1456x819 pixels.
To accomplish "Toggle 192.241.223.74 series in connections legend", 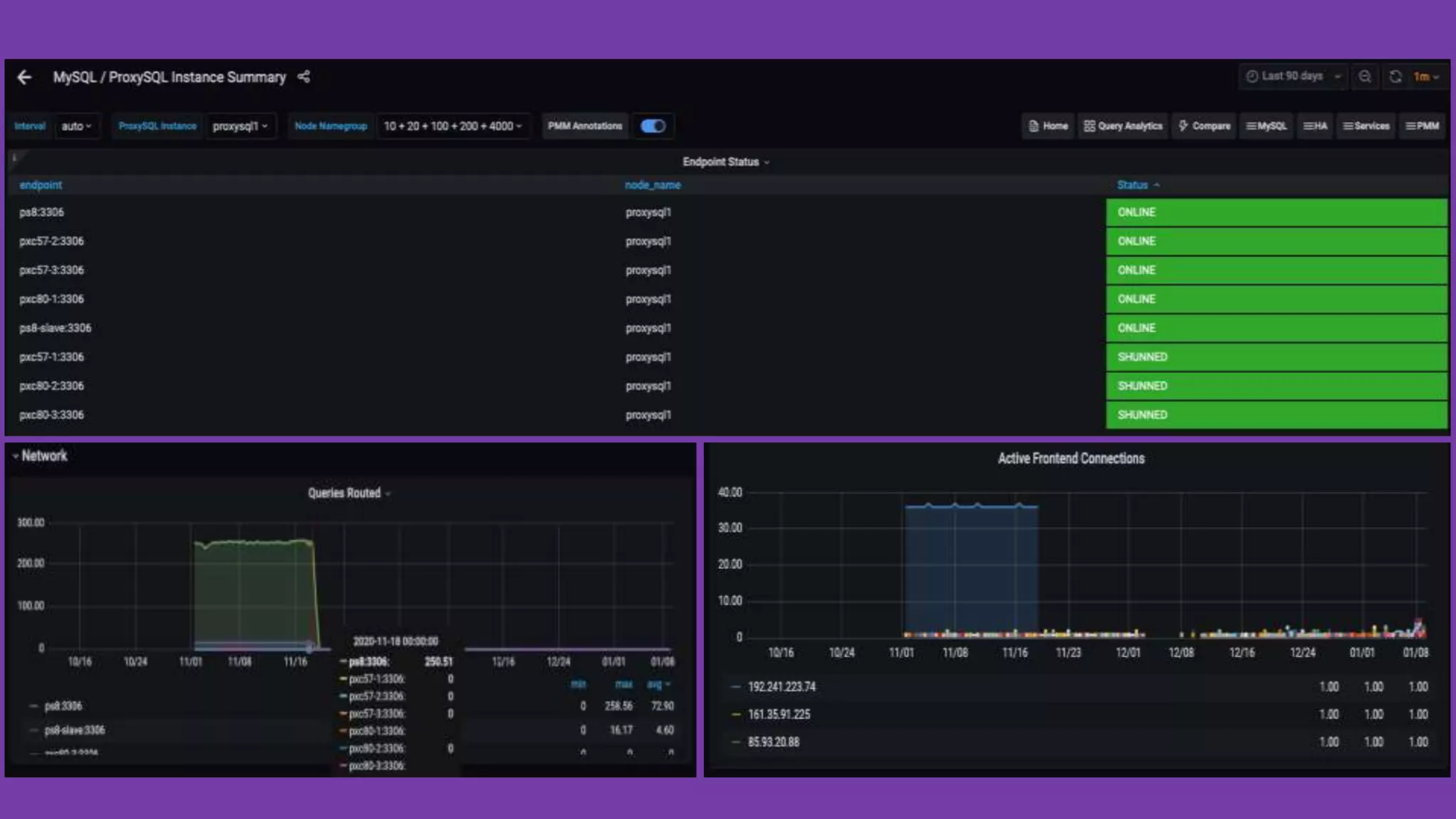I will (781, 687).
